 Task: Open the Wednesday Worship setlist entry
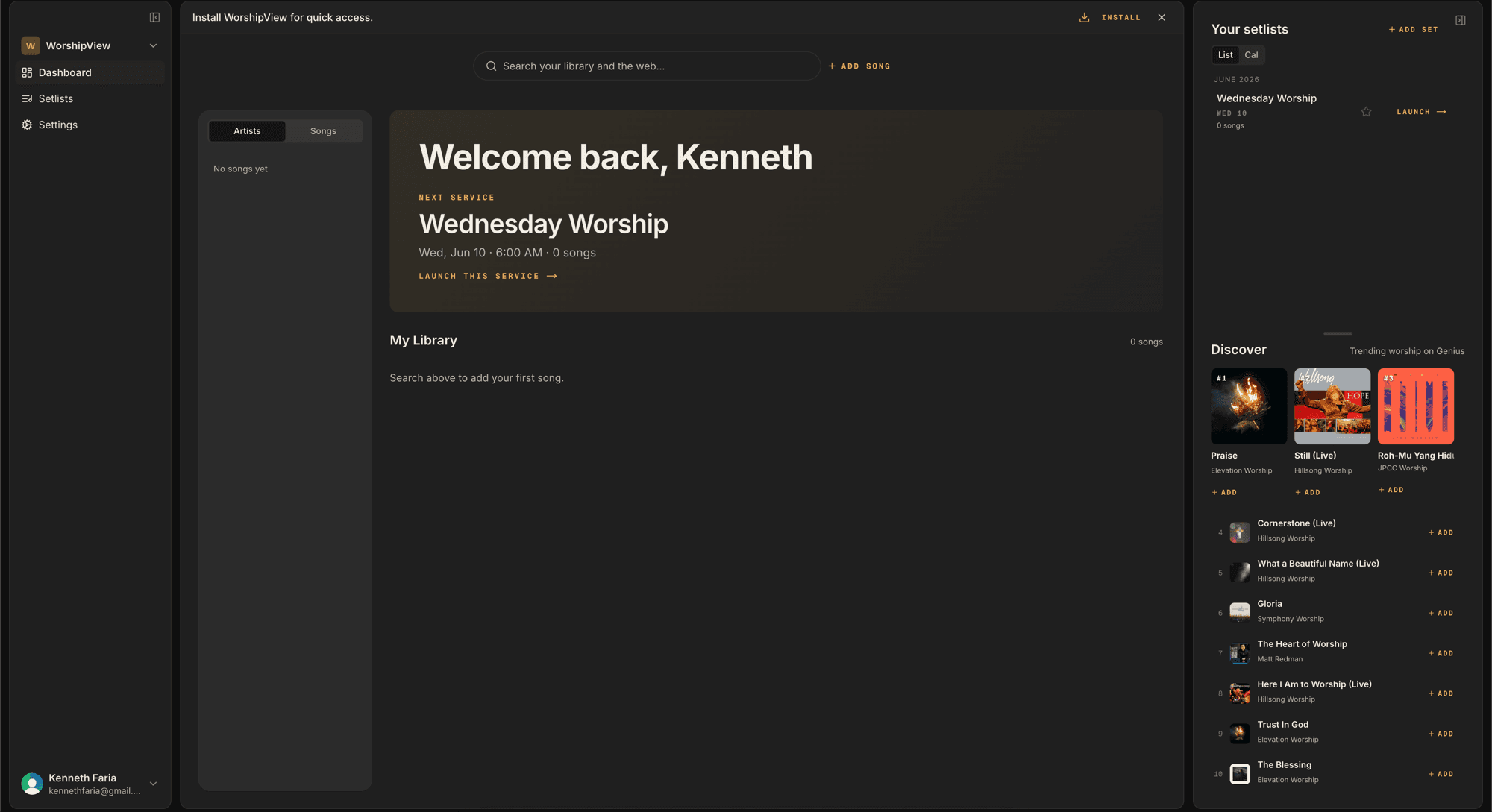click(1266, 98)
